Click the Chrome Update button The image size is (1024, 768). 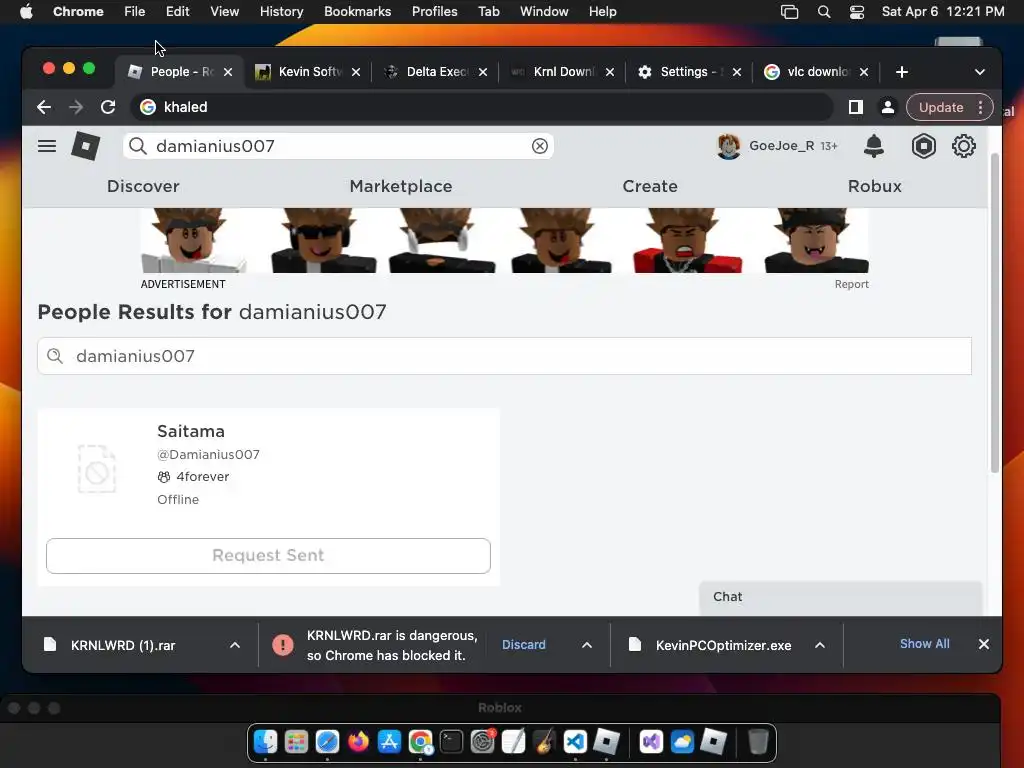click(941, 107)
